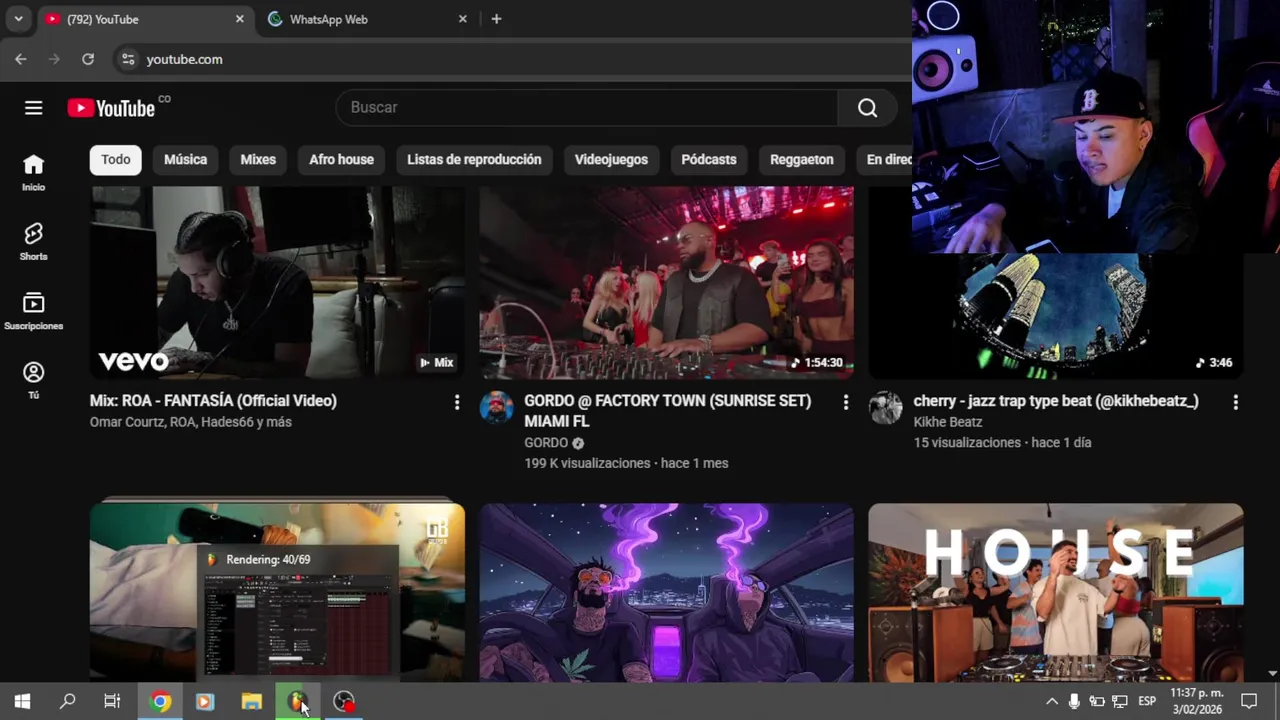1280x720 pixels.
Task: View site information icon beside the URL
Action: pos(127,59)
